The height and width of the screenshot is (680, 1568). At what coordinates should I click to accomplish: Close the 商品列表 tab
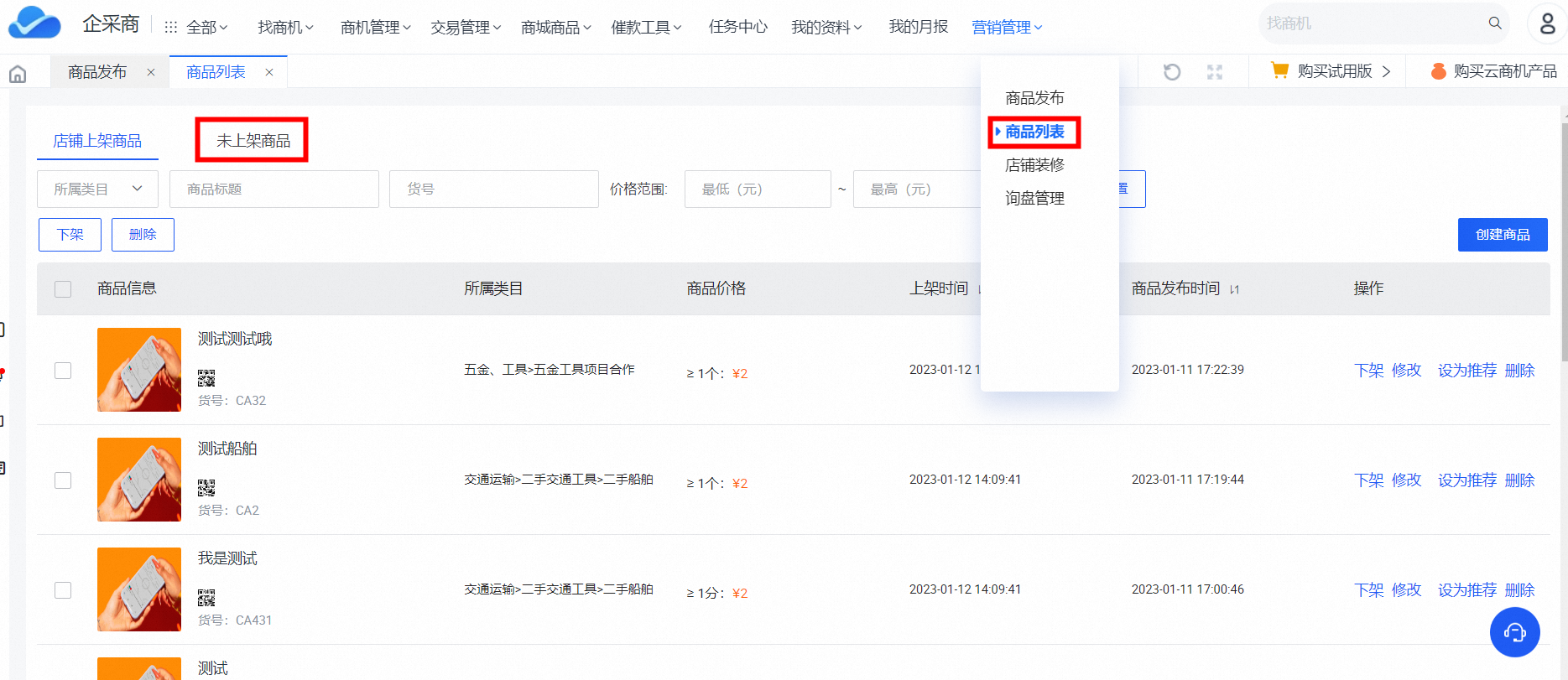tap(269, 72)
